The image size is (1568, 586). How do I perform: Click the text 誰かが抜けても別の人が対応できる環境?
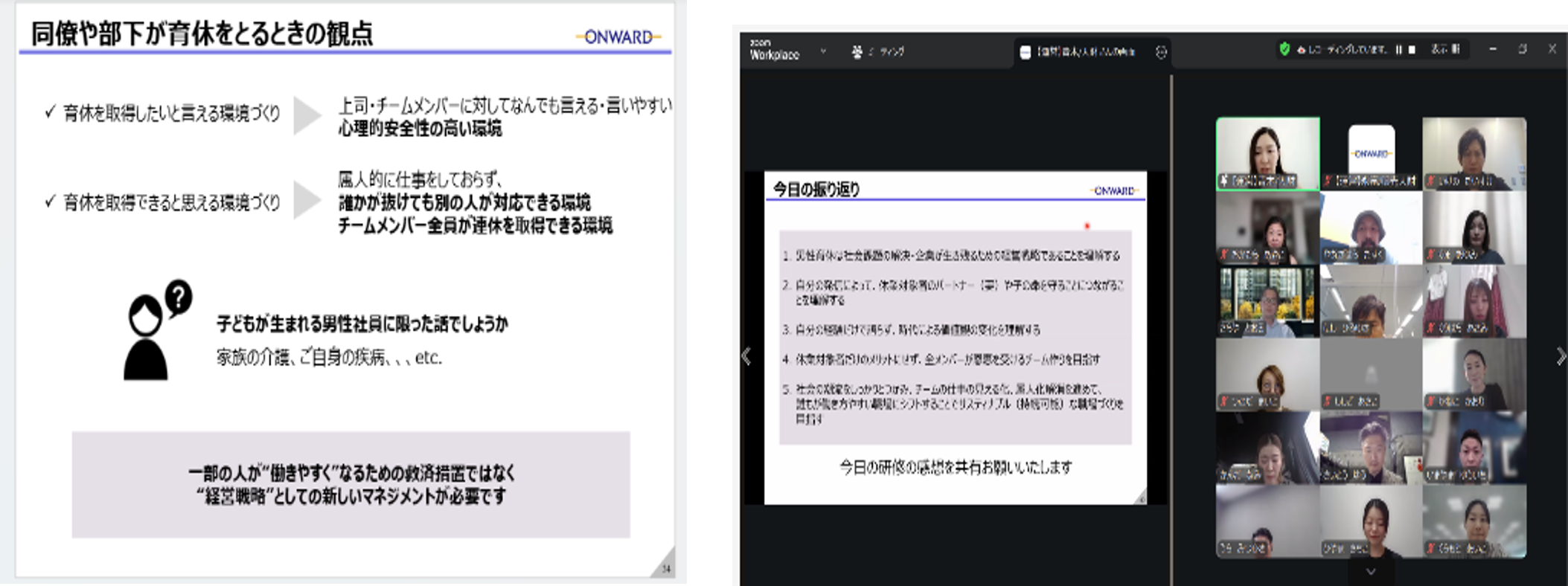pos(464,202)
